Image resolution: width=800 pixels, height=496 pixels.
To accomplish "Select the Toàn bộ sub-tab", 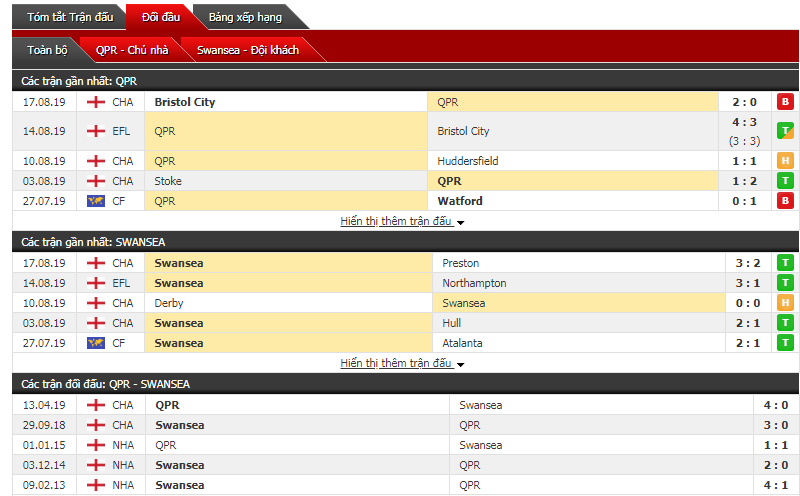I will pyautogui.click(x=47, y=50).
